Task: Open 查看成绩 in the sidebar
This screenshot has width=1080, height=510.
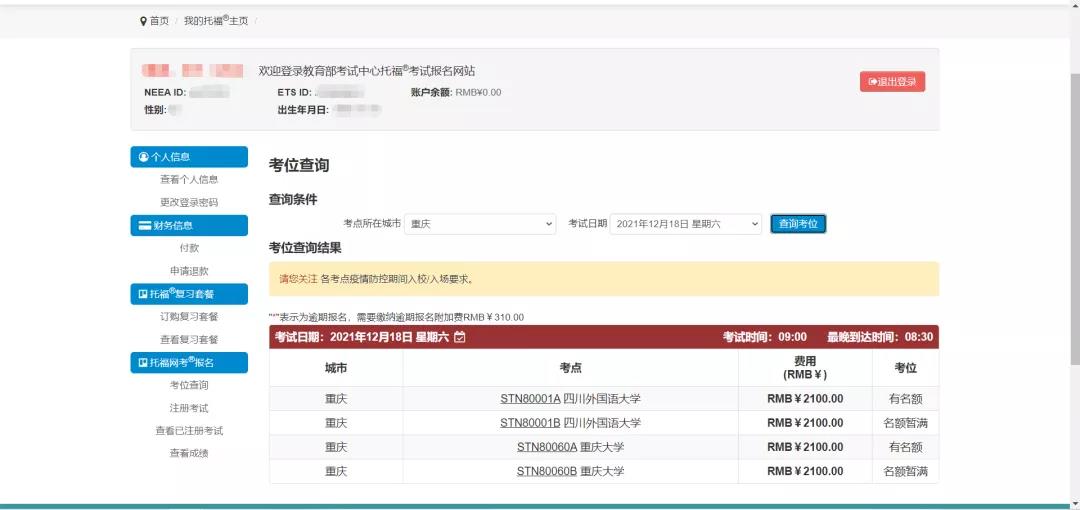Action: click(x=189, y=453)
